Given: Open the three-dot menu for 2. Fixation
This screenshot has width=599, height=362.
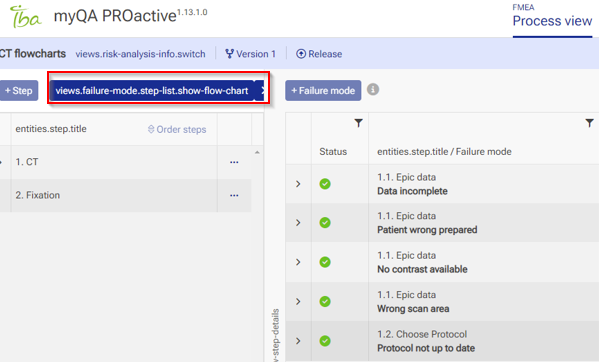Looking at the screenshot, I should coord(234,195).
